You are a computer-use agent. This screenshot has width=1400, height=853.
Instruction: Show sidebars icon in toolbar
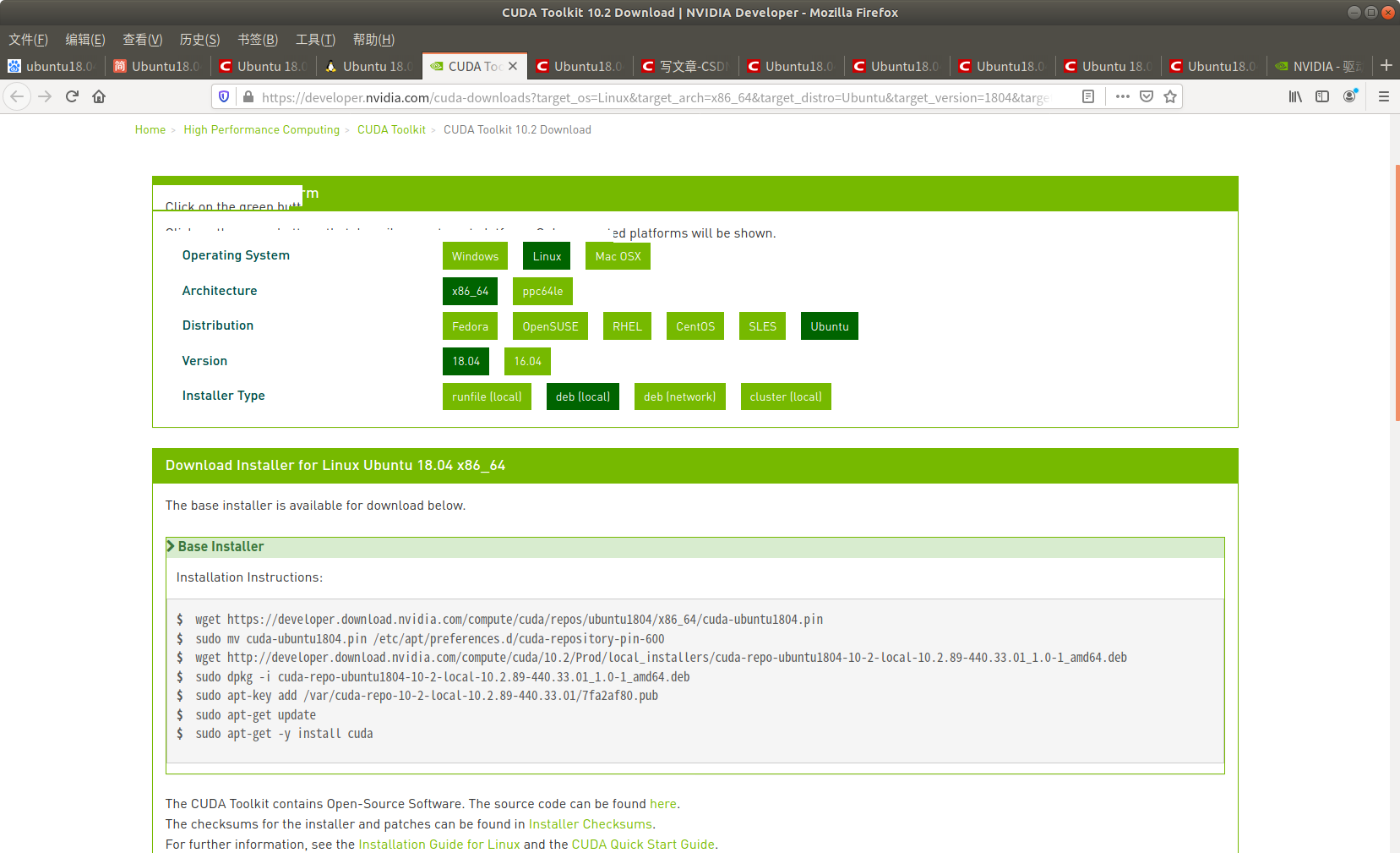1322,96
